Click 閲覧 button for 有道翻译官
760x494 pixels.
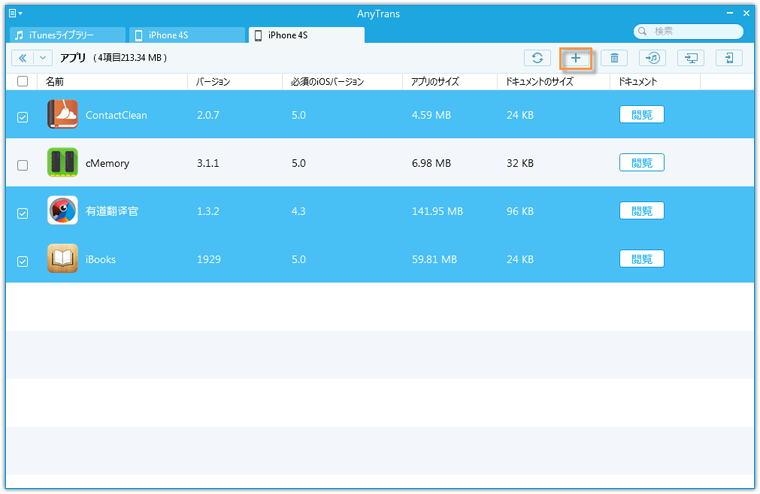[x=641, y=210]
